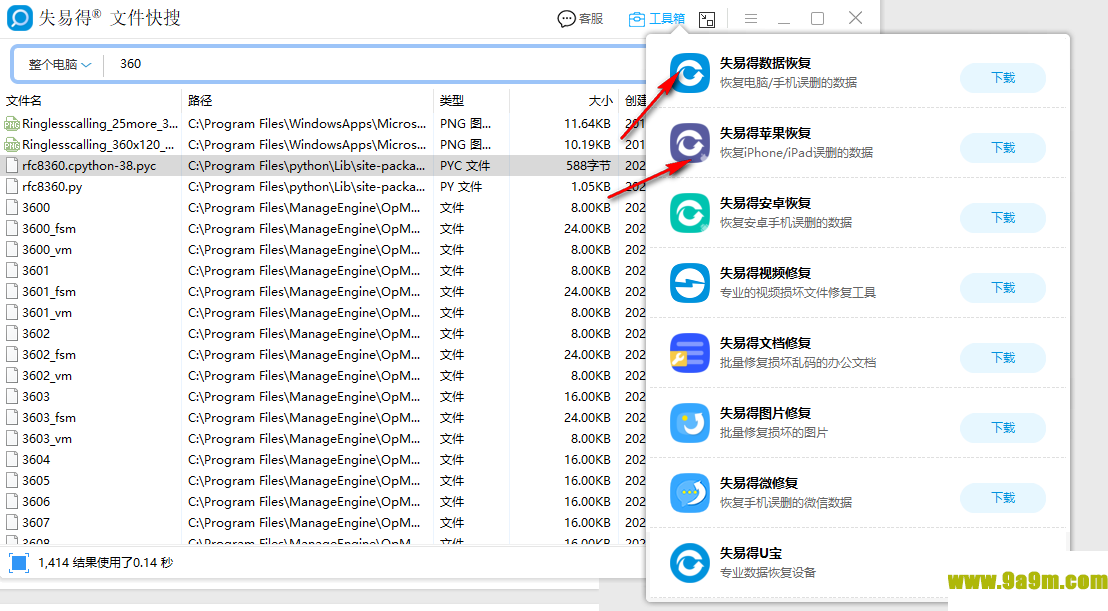Click the file icon of 3600_fsm
Image resolution: width=1108 pixels, height=611 pixels.
[11, 229]
